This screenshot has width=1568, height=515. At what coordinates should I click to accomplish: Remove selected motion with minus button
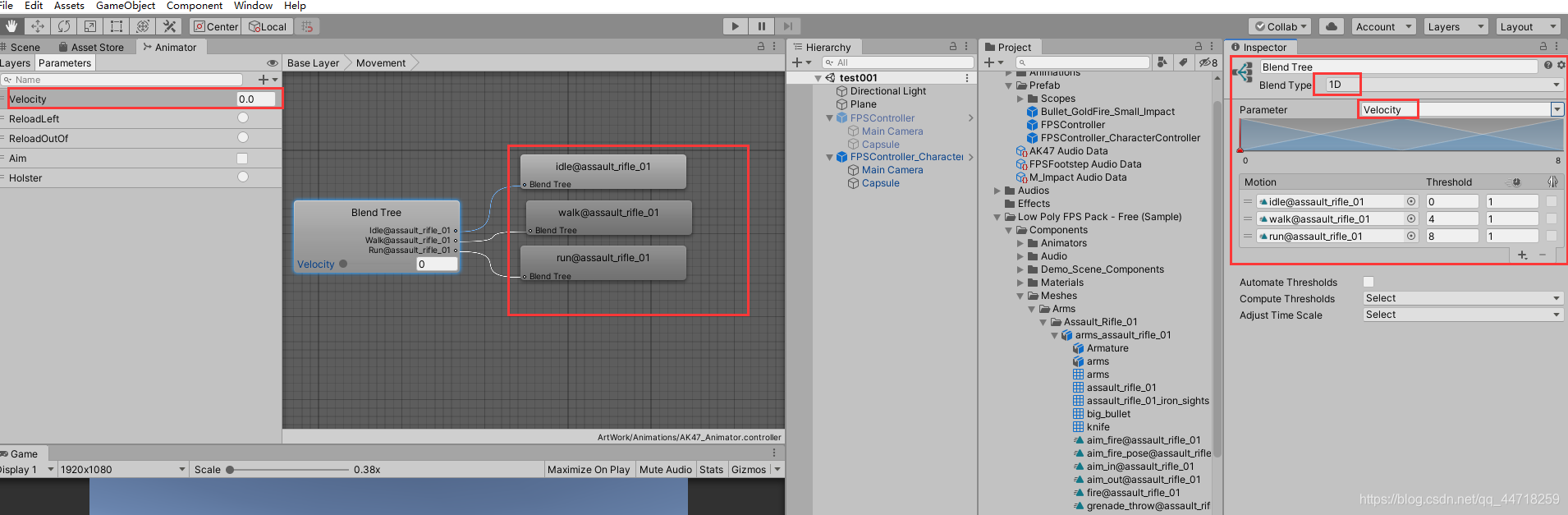1543,255
